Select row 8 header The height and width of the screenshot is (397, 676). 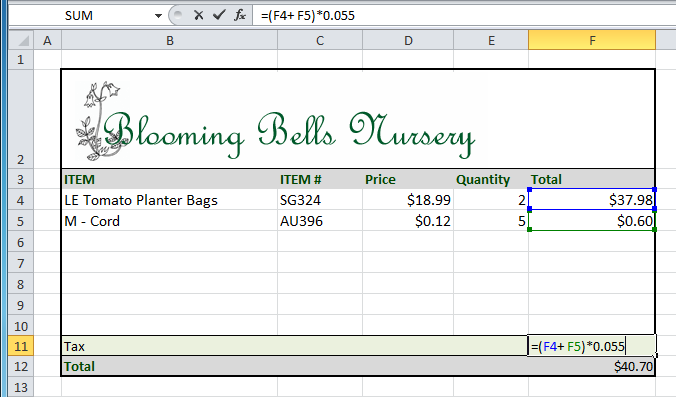pyautogui.click(x=21, y=284)
